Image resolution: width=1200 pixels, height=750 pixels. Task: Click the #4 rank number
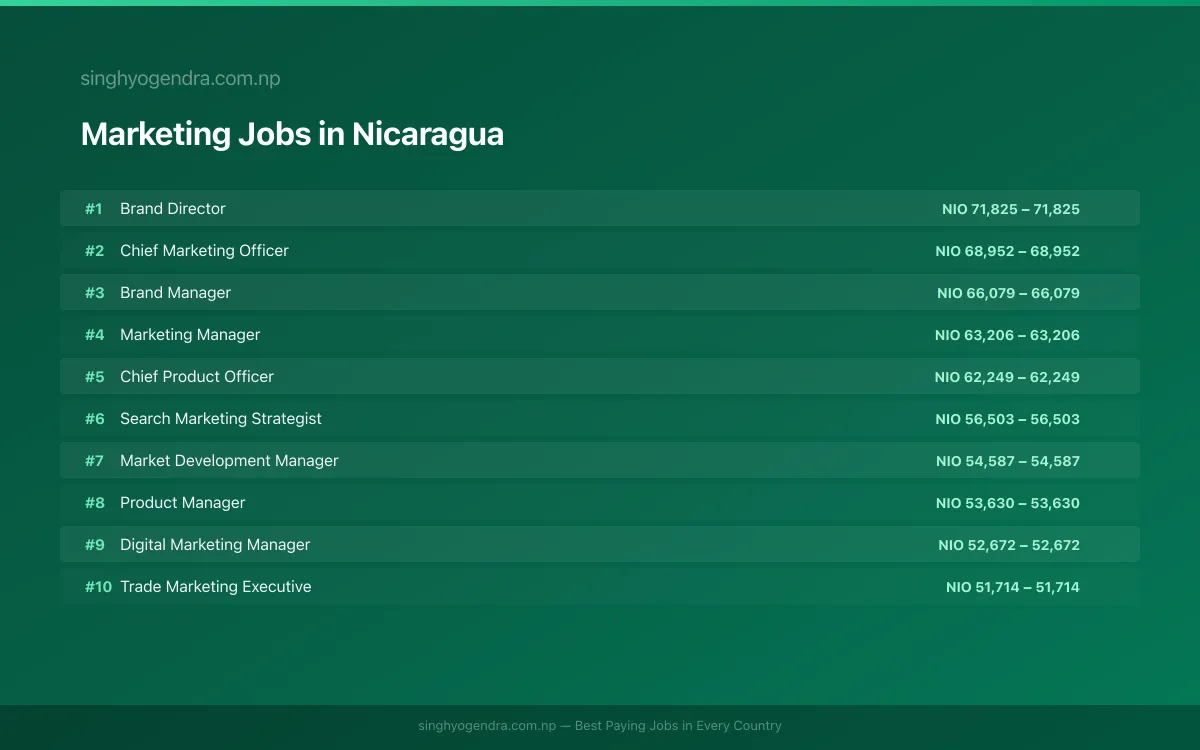(x=94, y=335)
